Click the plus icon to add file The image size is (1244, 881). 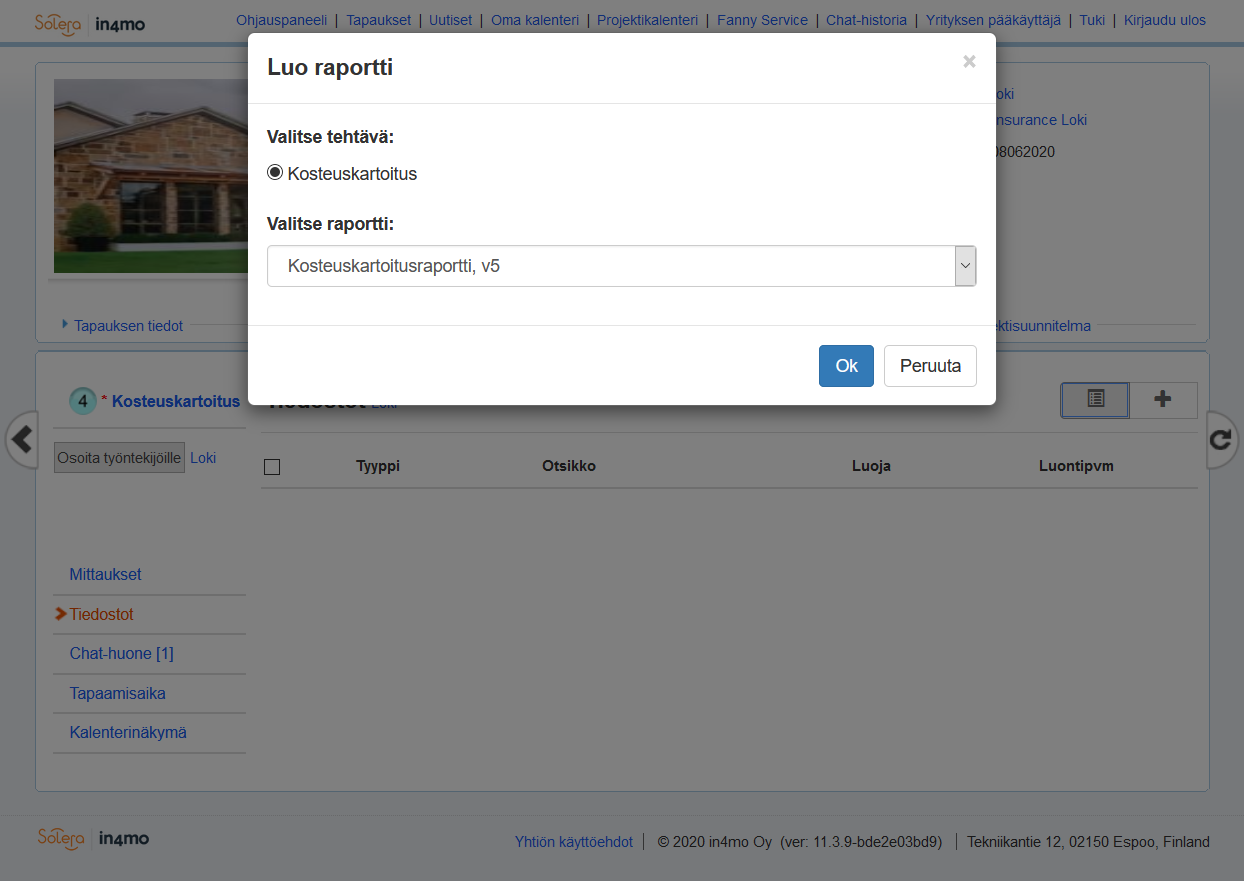[x=1163, y=399]
